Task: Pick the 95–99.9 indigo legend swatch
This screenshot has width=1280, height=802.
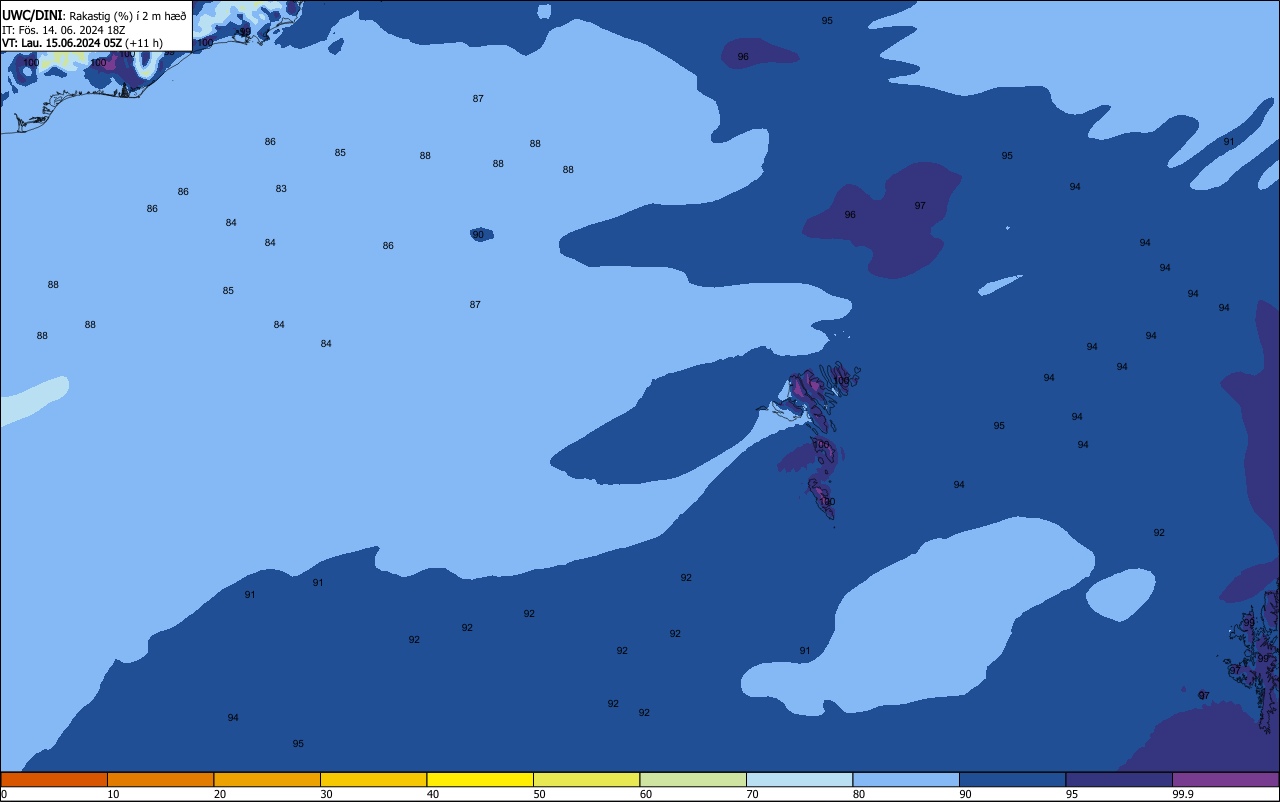Action: (1119, 779)
